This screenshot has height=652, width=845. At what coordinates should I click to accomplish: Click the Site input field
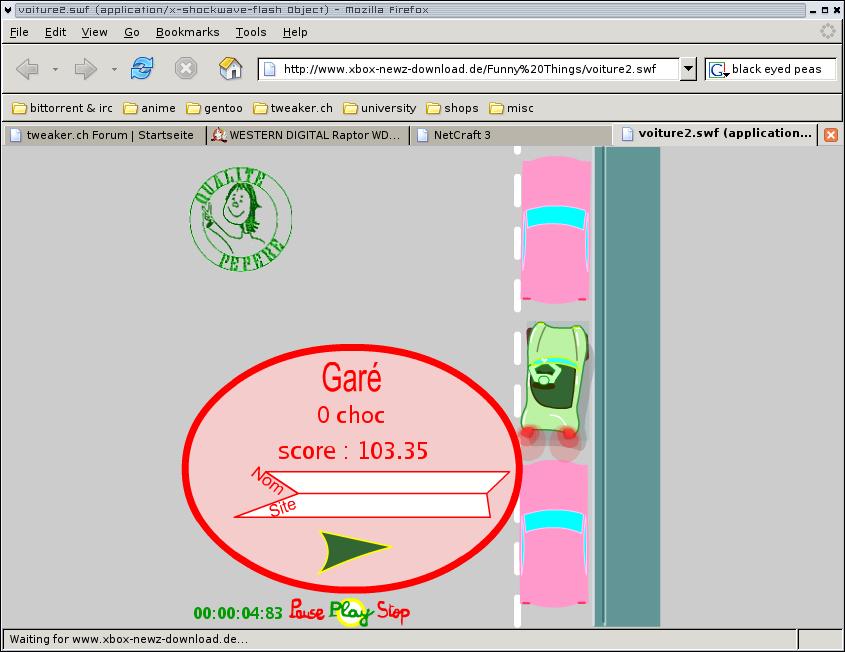(390, 506)
